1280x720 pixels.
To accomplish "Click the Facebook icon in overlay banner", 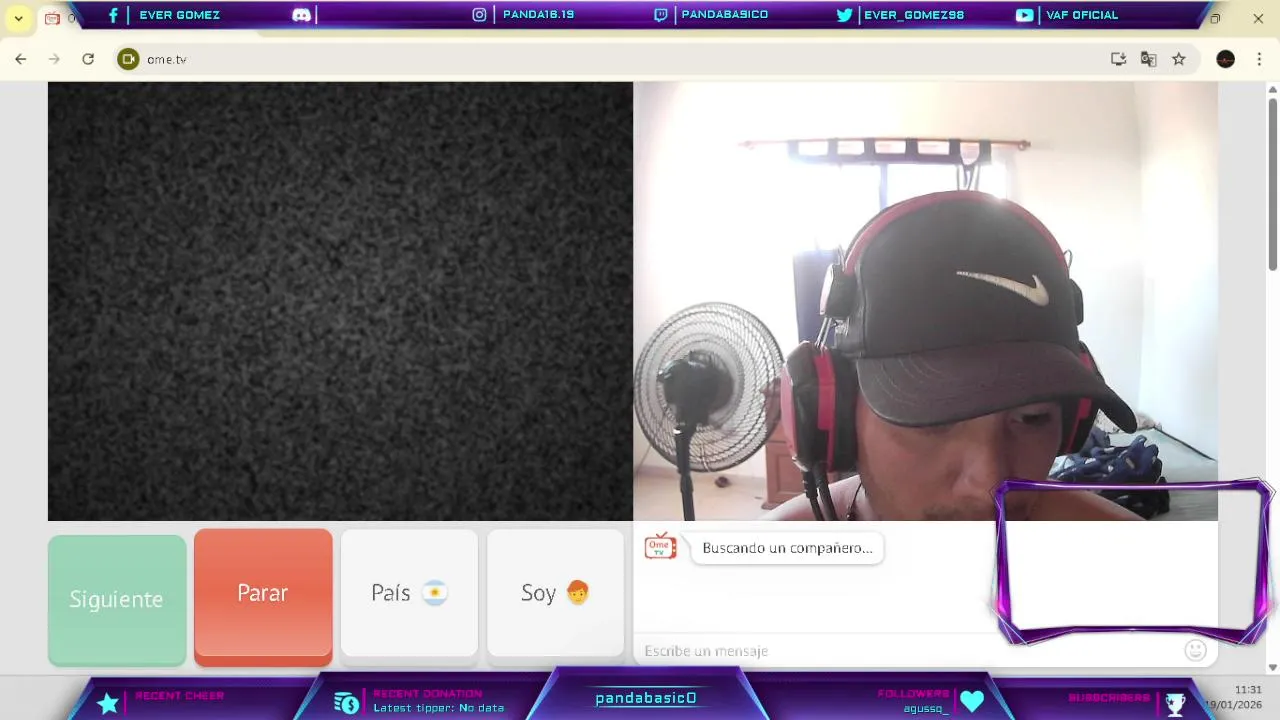I will [113, 15].
